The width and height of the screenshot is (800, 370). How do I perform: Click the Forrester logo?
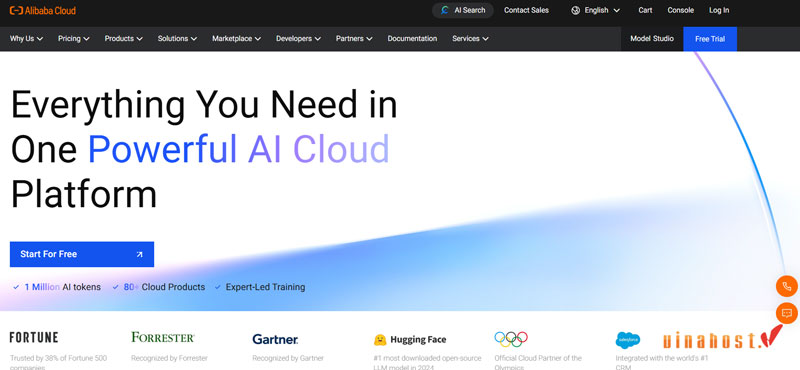click(x=163, y=337)
